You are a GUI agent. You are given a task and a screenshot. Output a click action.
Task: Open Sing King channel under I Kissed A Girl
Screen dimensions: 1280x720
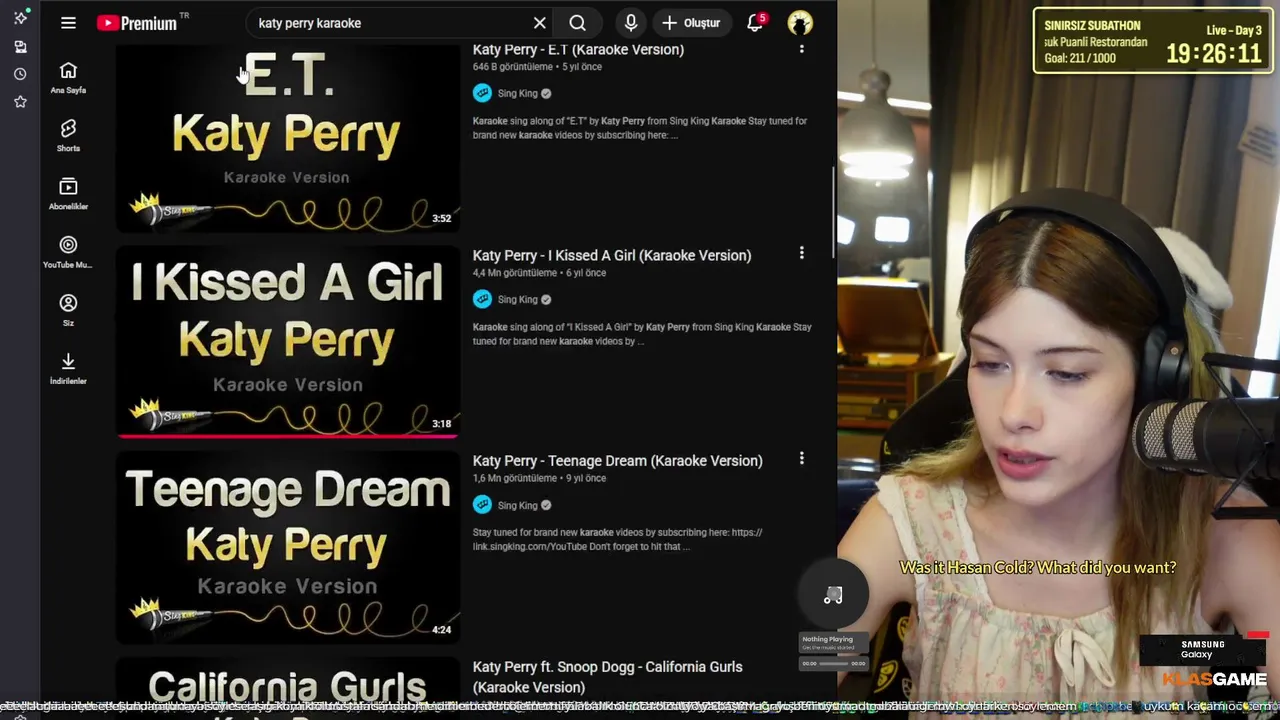517,299
